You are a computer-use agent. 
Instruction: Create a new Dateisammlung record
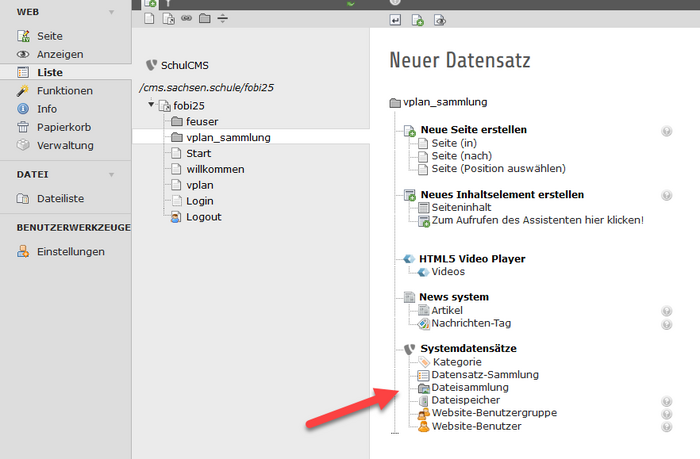tap(470, 387)
